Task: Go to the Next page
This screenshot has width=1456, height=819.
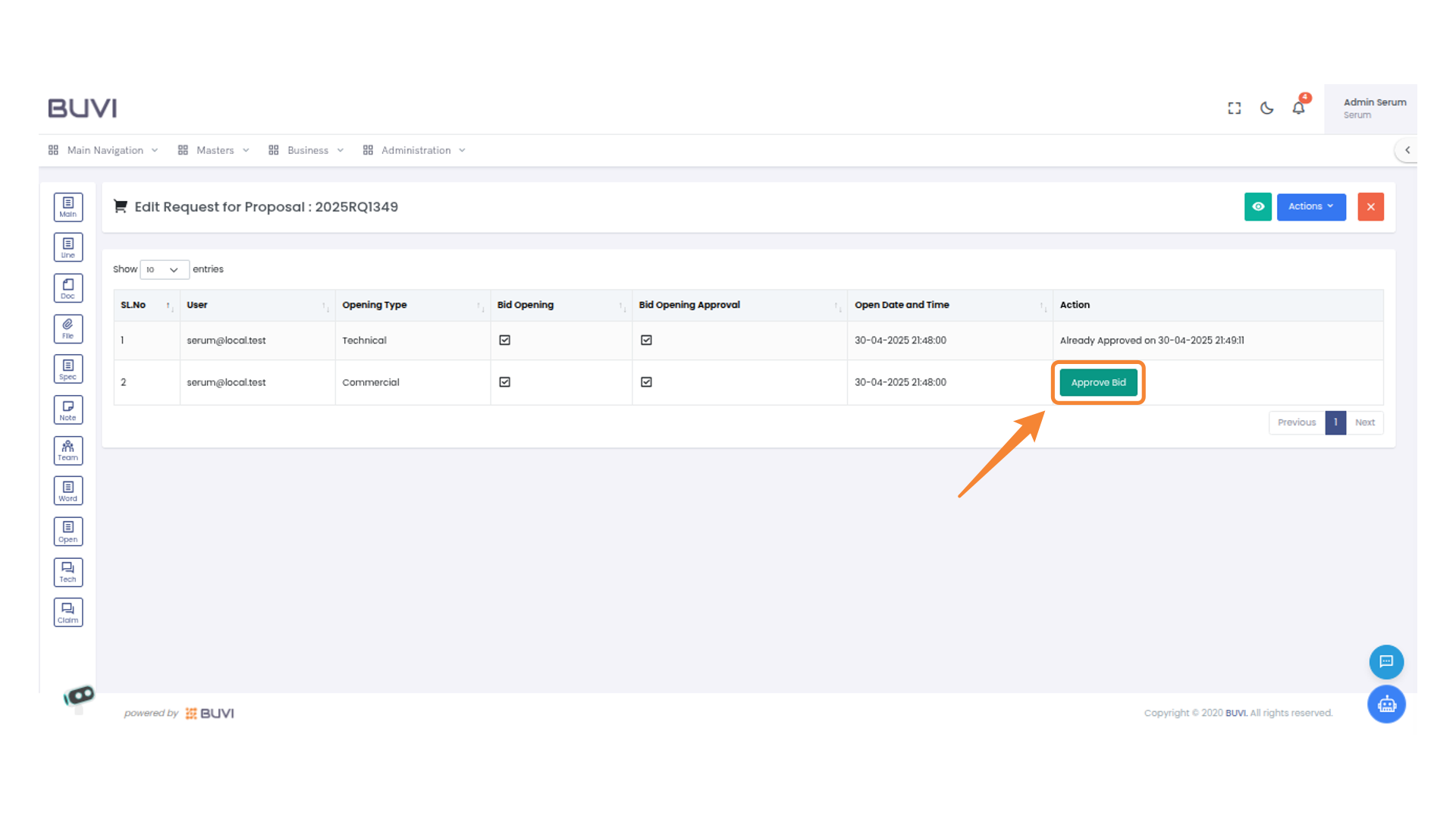Action: (1364, 422)
